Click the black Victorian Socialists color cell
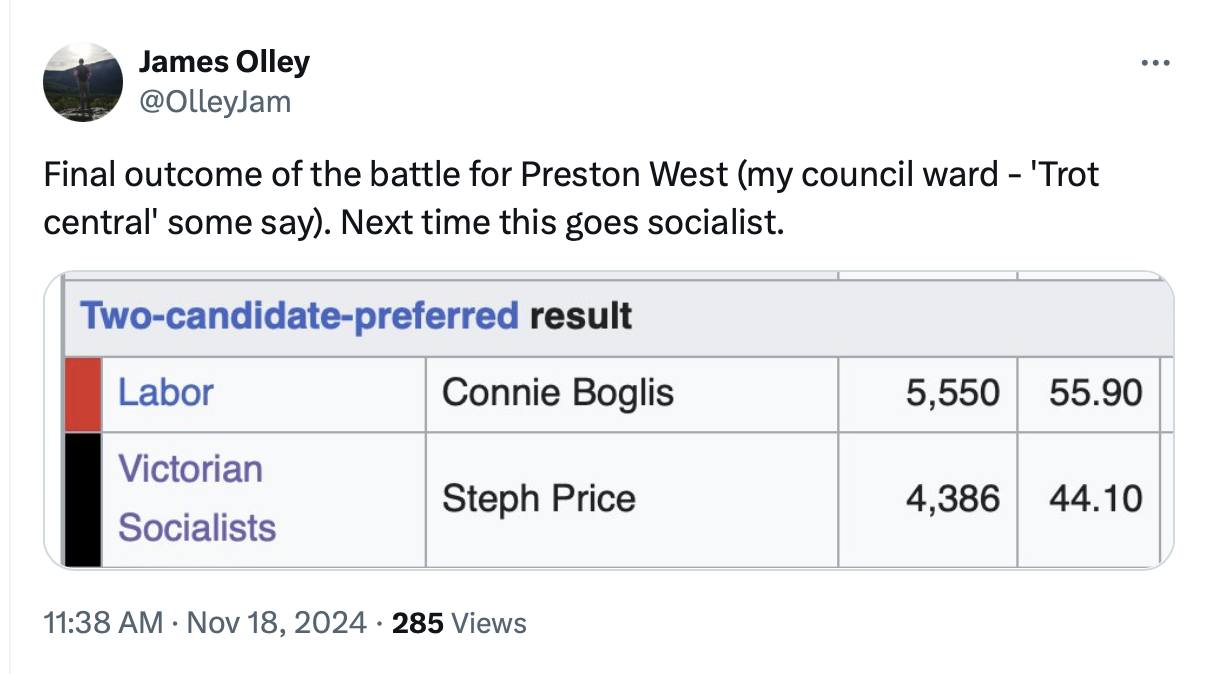1206x674 pixels. [x=83, y=499]
